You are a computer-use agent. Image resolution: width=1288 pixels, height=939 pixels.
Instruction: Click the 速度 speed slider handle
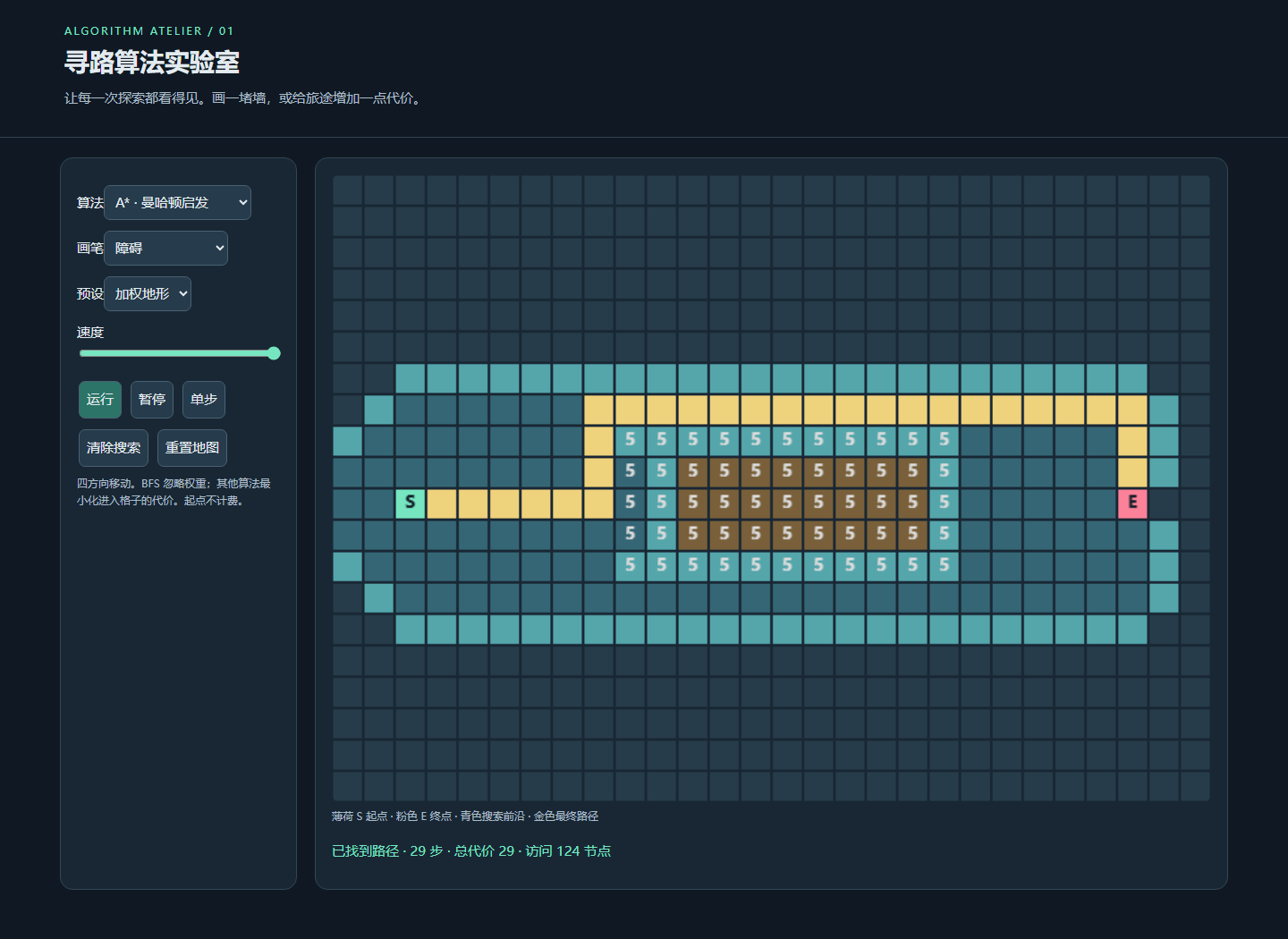[x=274, y=353]
